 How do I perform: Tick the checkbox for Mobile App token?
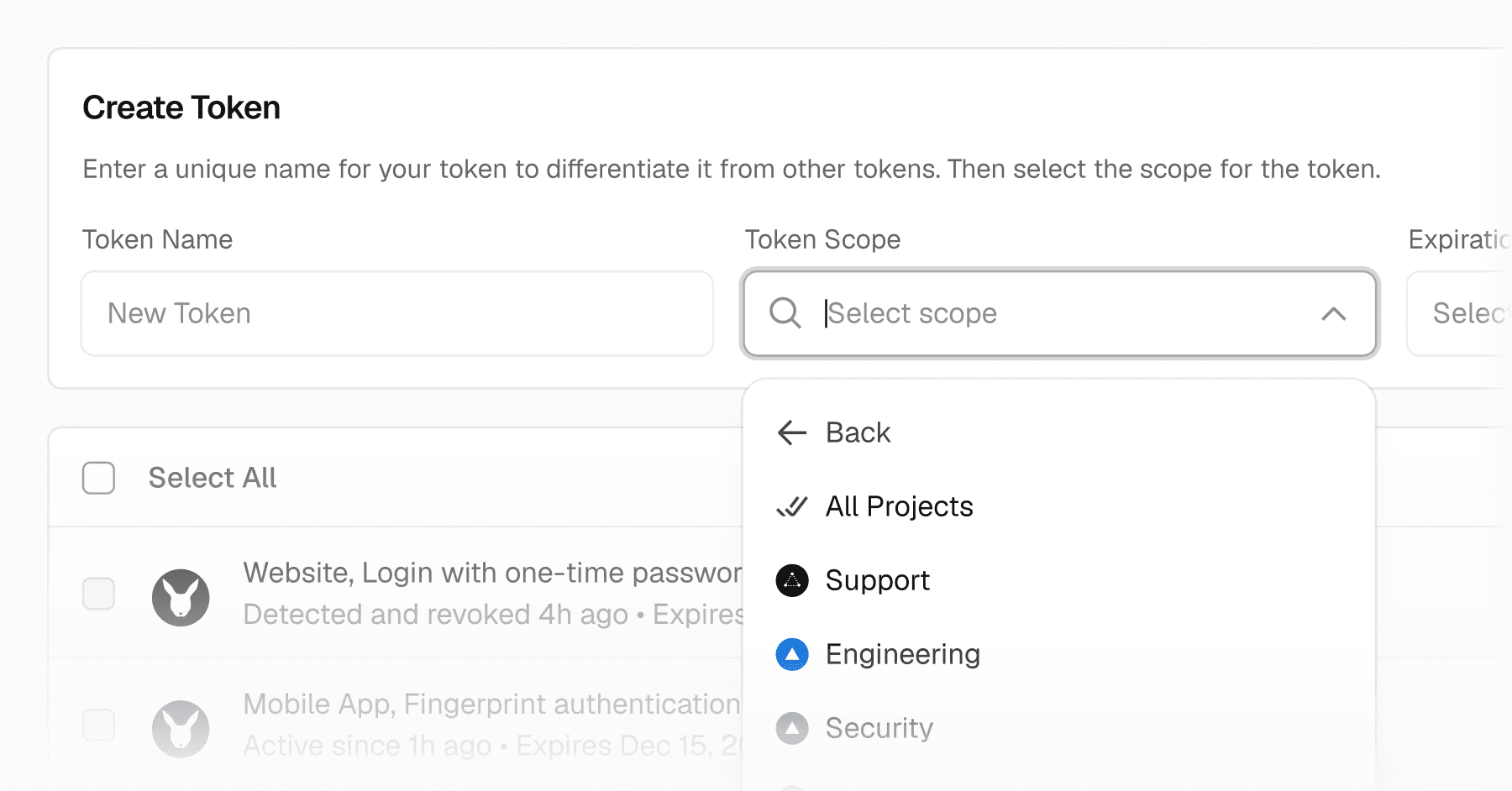(x=98, y=725)
